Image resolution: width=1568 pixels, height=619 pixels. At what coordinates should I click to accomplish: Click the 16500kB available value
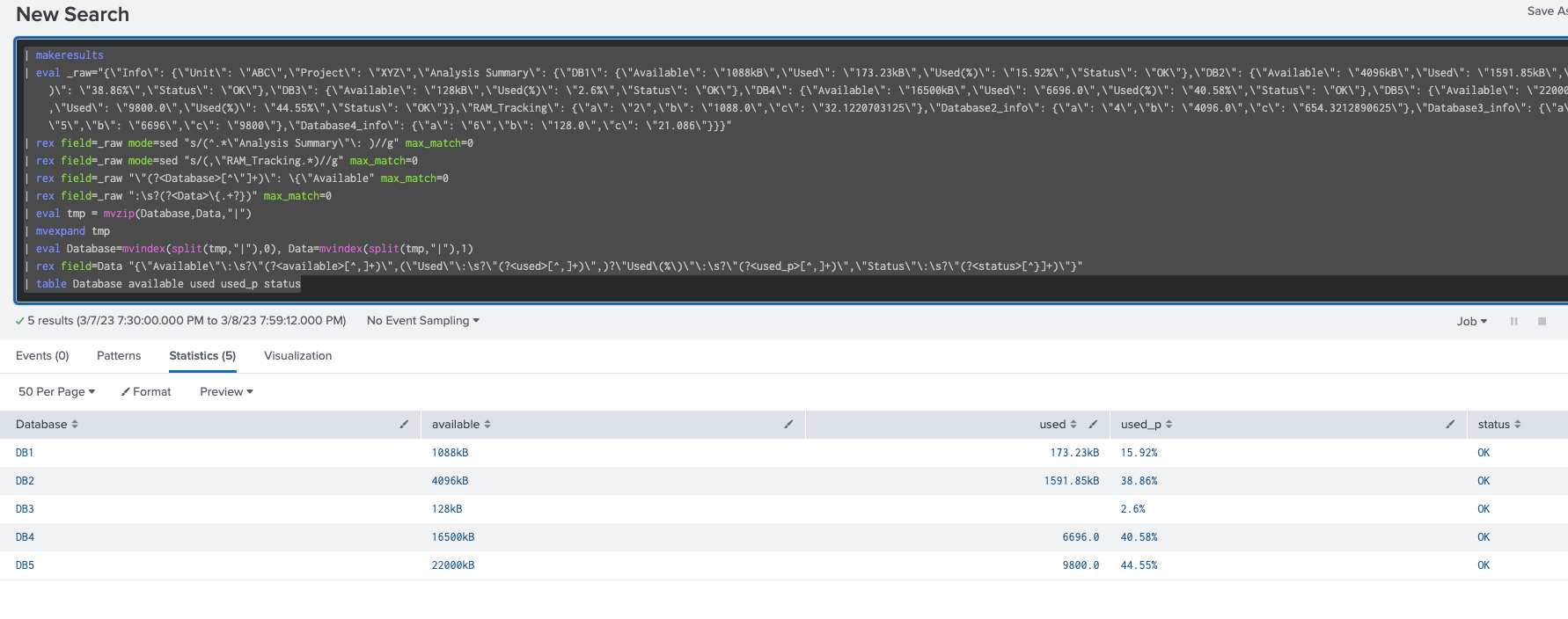point(453,537)
